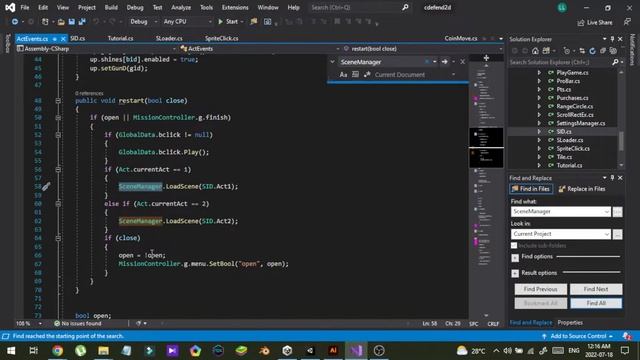Screen dimensions: 640x360
Task: Click the notifications bell in the status bar
Action: pos(627,336)
